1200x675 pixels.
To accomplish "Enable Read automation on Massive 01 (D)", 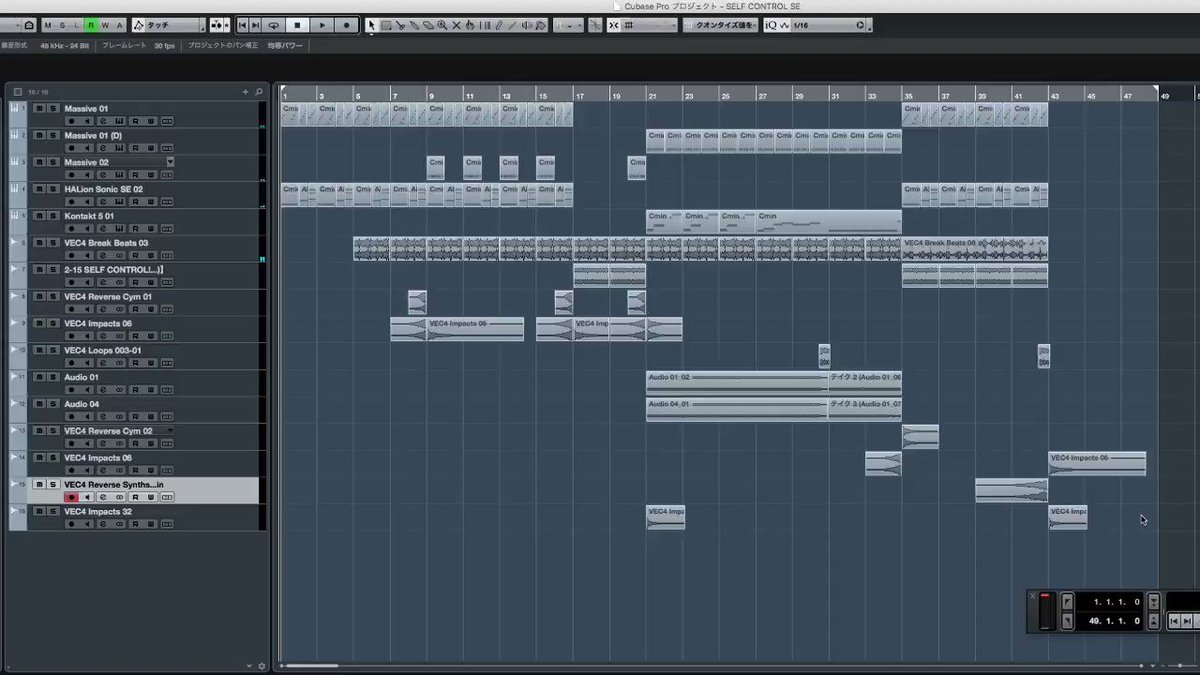I will 135,148.
